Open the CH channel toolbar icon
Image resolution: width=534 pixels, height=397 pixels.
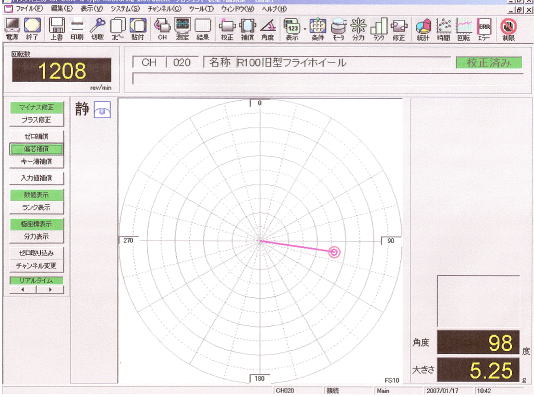[x=162, y=29]
